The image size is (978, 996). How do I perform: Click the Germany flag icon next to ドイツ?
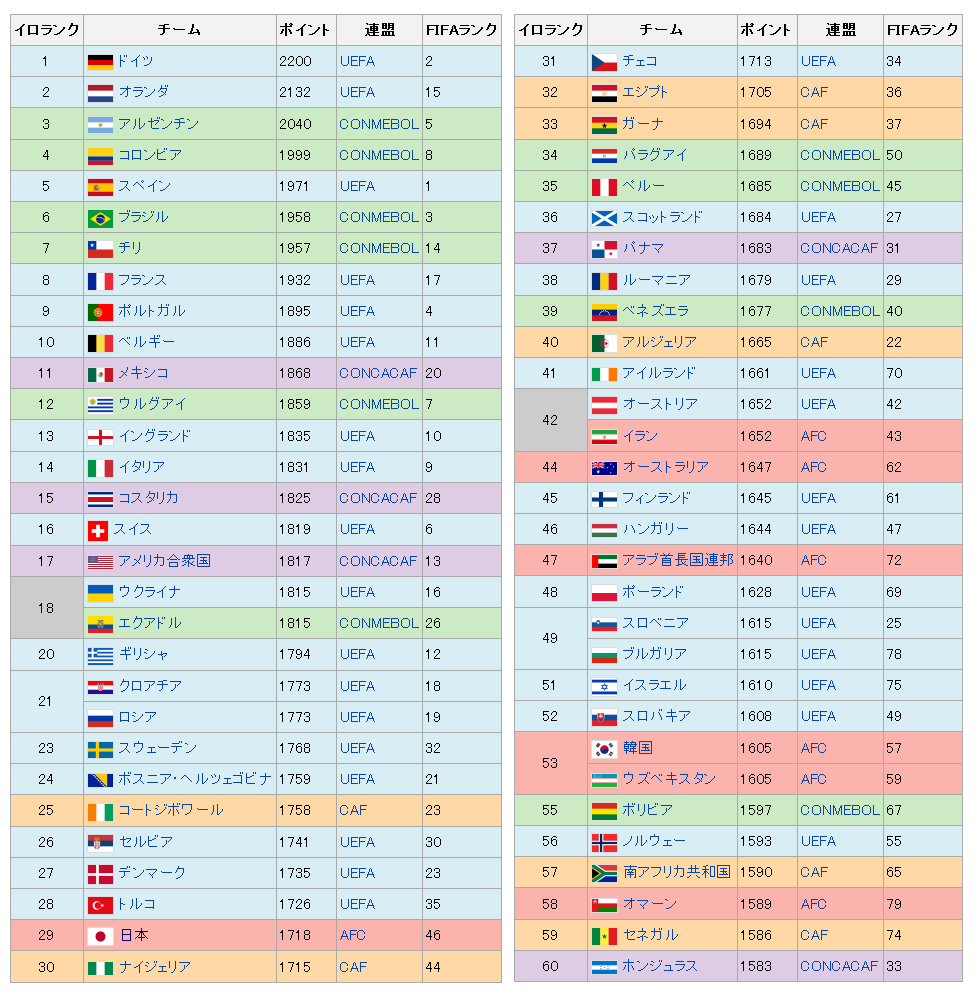pyautogui.click(x=100, y=62)
